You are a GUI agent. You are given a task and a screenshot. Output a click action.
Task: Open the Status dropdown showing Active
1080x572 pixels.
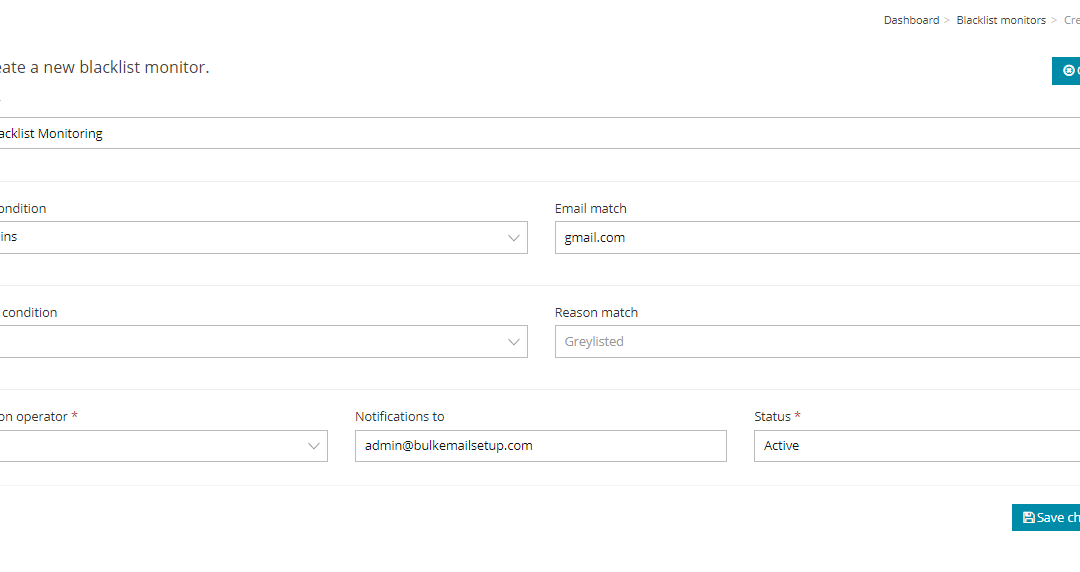(916, 446)
